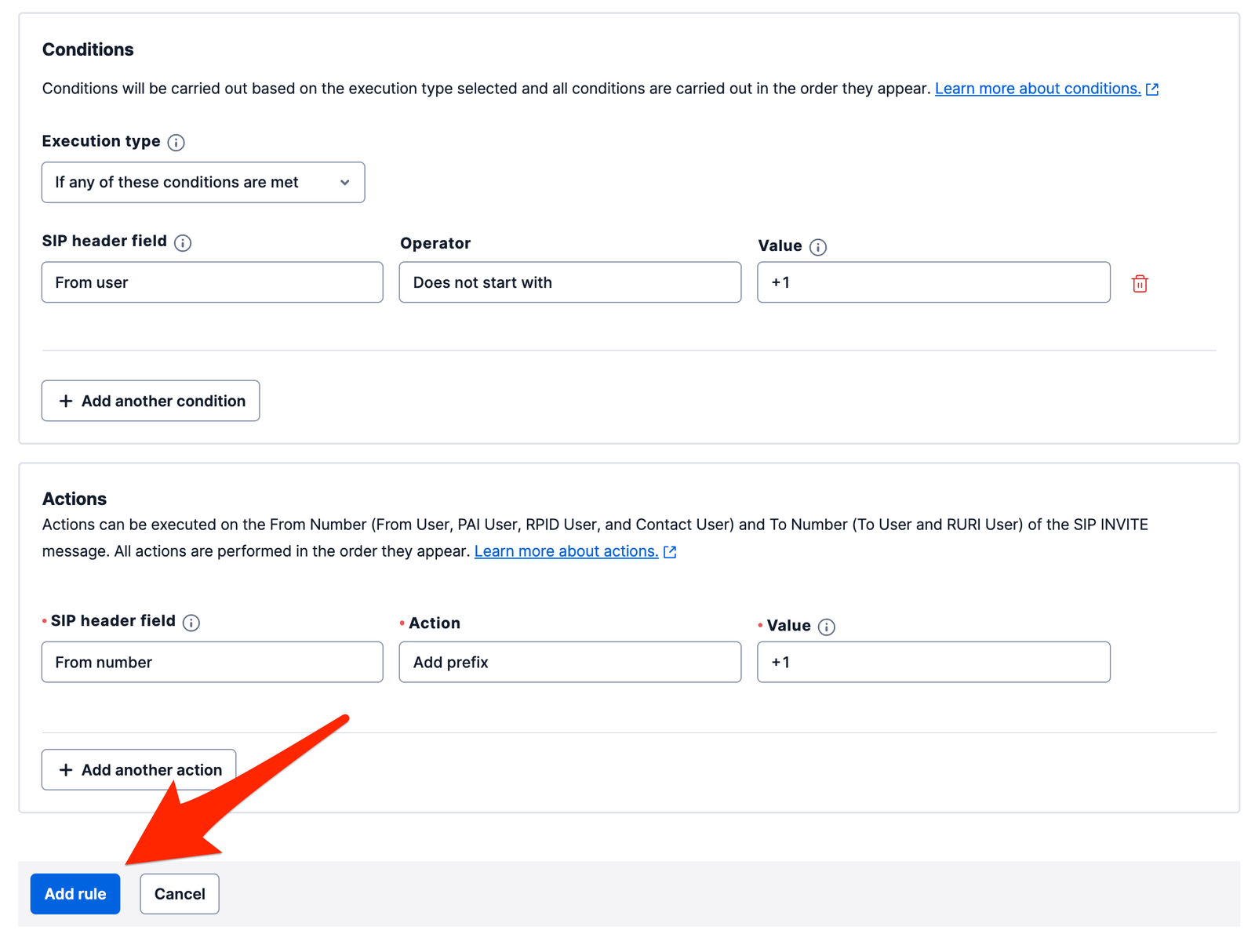Click the plus icon on Add another action

[x=66, y=769]
